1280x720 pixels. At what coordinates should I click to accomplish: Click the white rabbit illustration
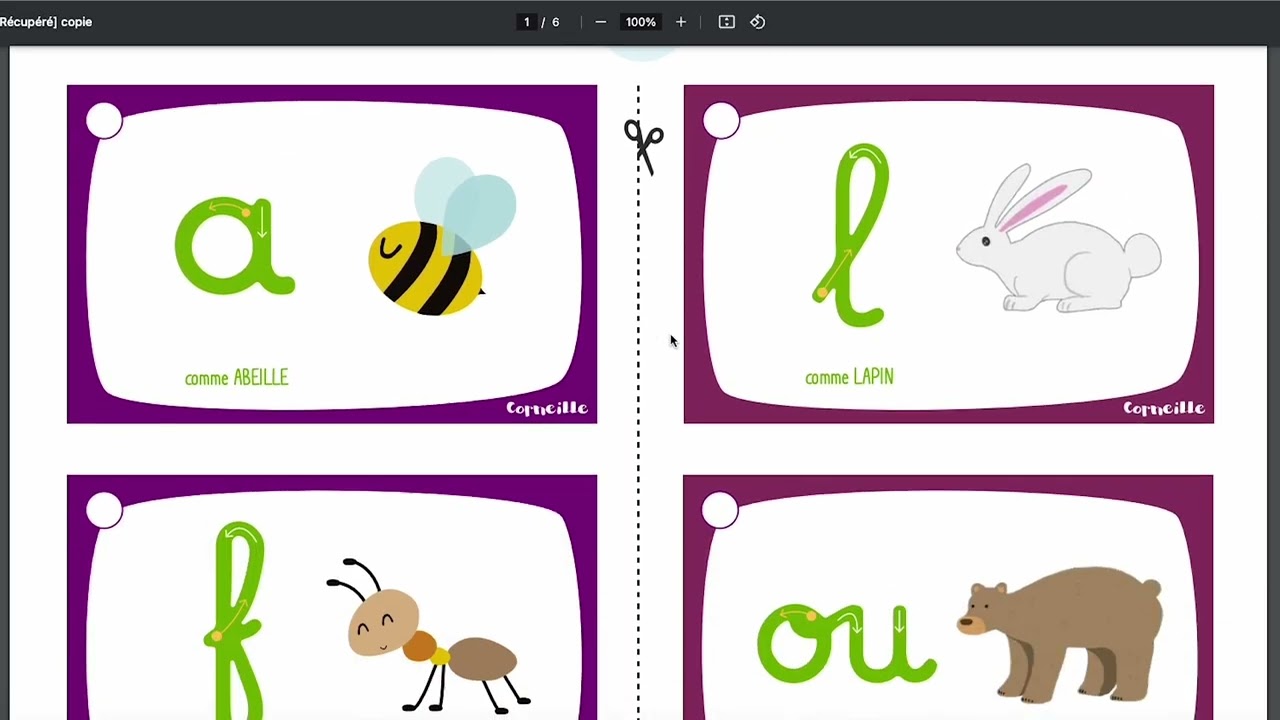1058,238
